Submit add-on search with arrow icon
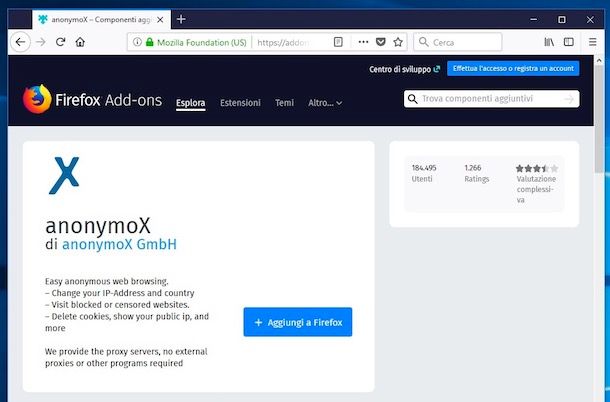Image resolution: width=610 pixels, height=402 pixels. (x=569, y=99)
